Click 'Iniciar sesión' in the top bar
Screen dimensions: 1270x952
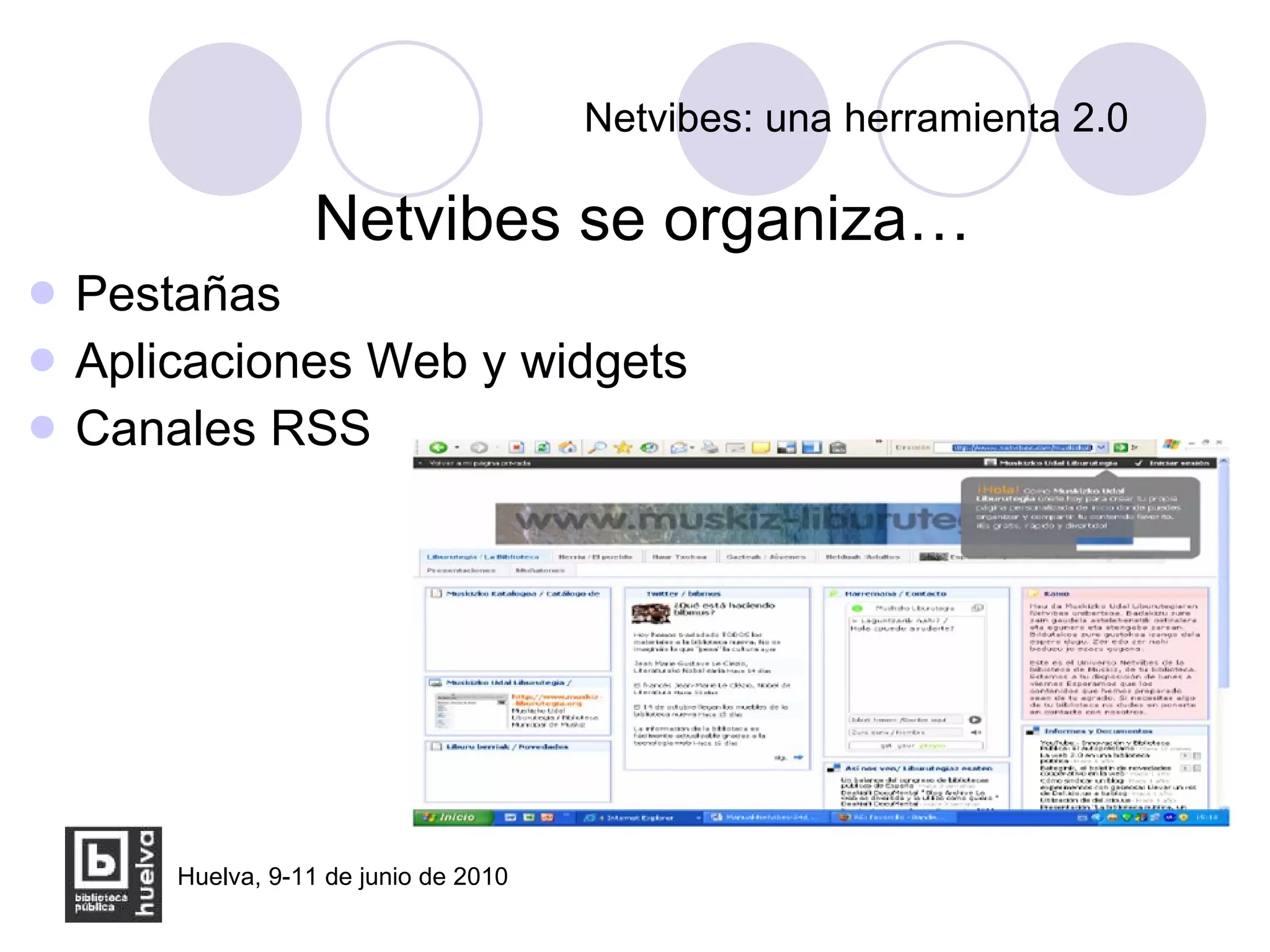coord(1179,463)
